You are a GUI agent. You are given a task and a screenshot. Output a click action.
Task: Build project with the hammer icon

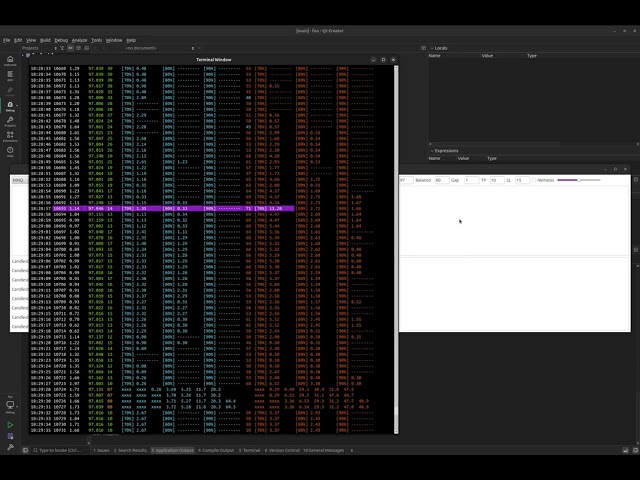[x=10, y=447]
